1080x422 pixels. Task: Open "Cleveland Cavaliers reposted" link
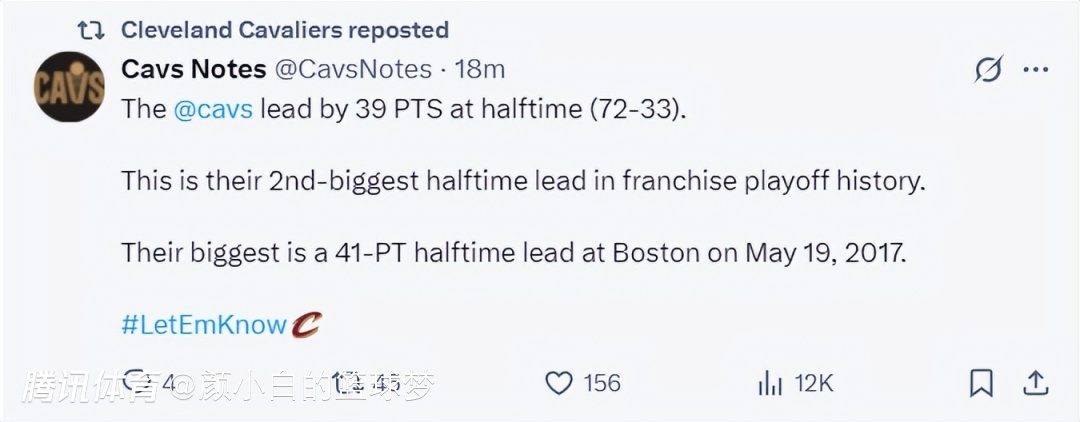coord(285,31)
